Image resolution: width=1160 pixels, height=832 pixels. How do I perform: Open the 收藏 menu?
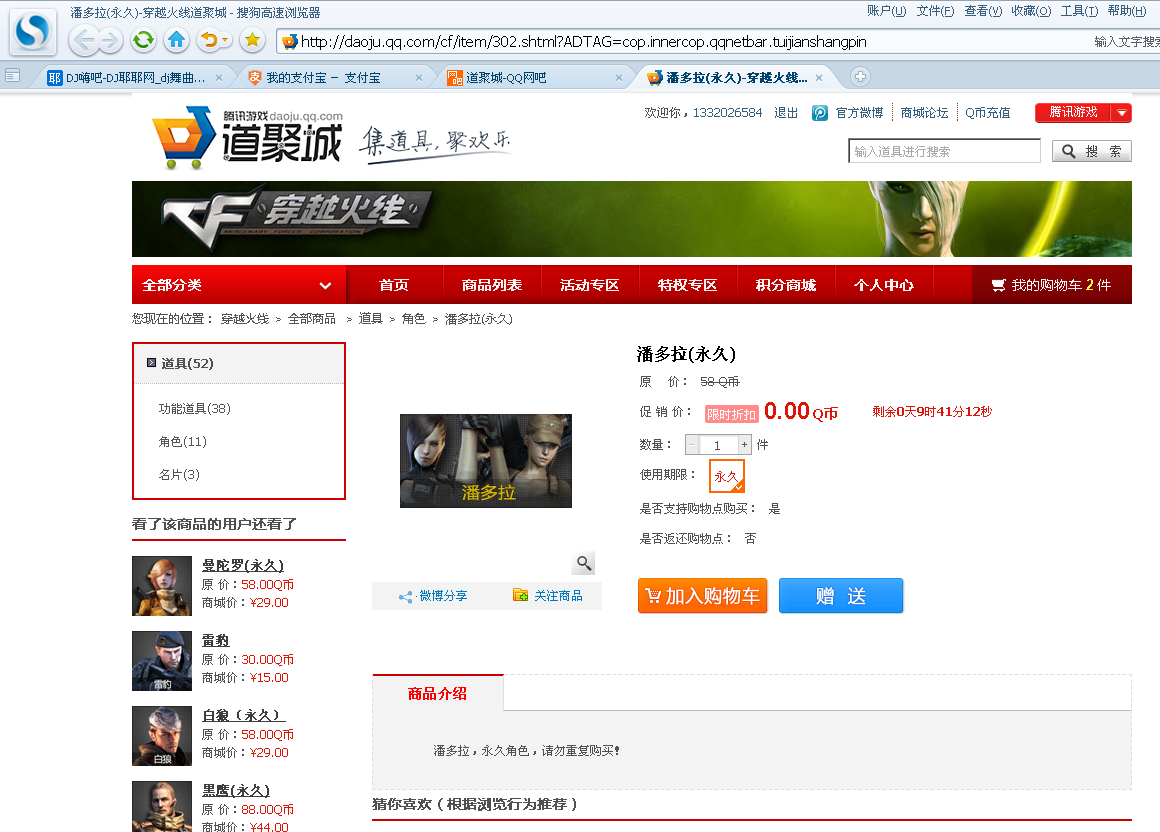(1031, 11)
